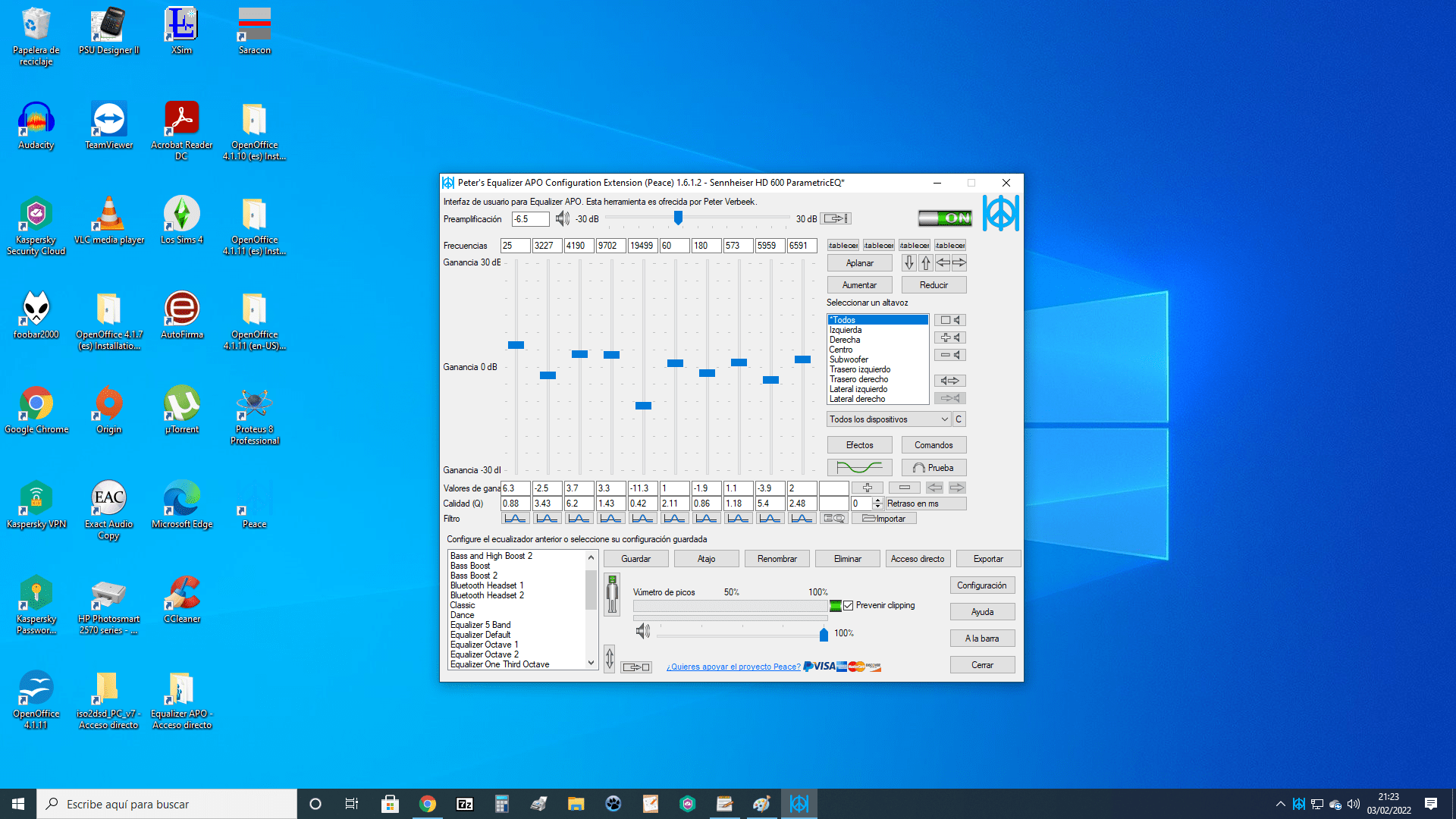The width and height of the screenshot is (1456, 819).
Task: Click the preamplification value field -6.5
Action: 530,219
